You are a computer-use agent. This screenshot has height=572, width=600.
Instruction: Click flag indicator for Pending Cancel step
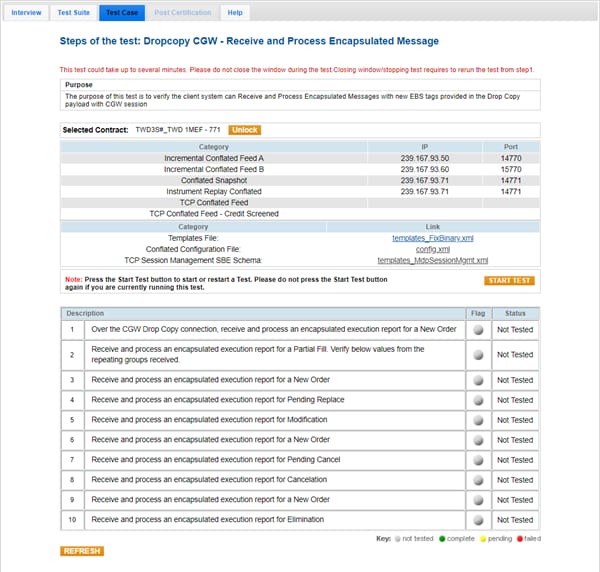pos(477,460)
